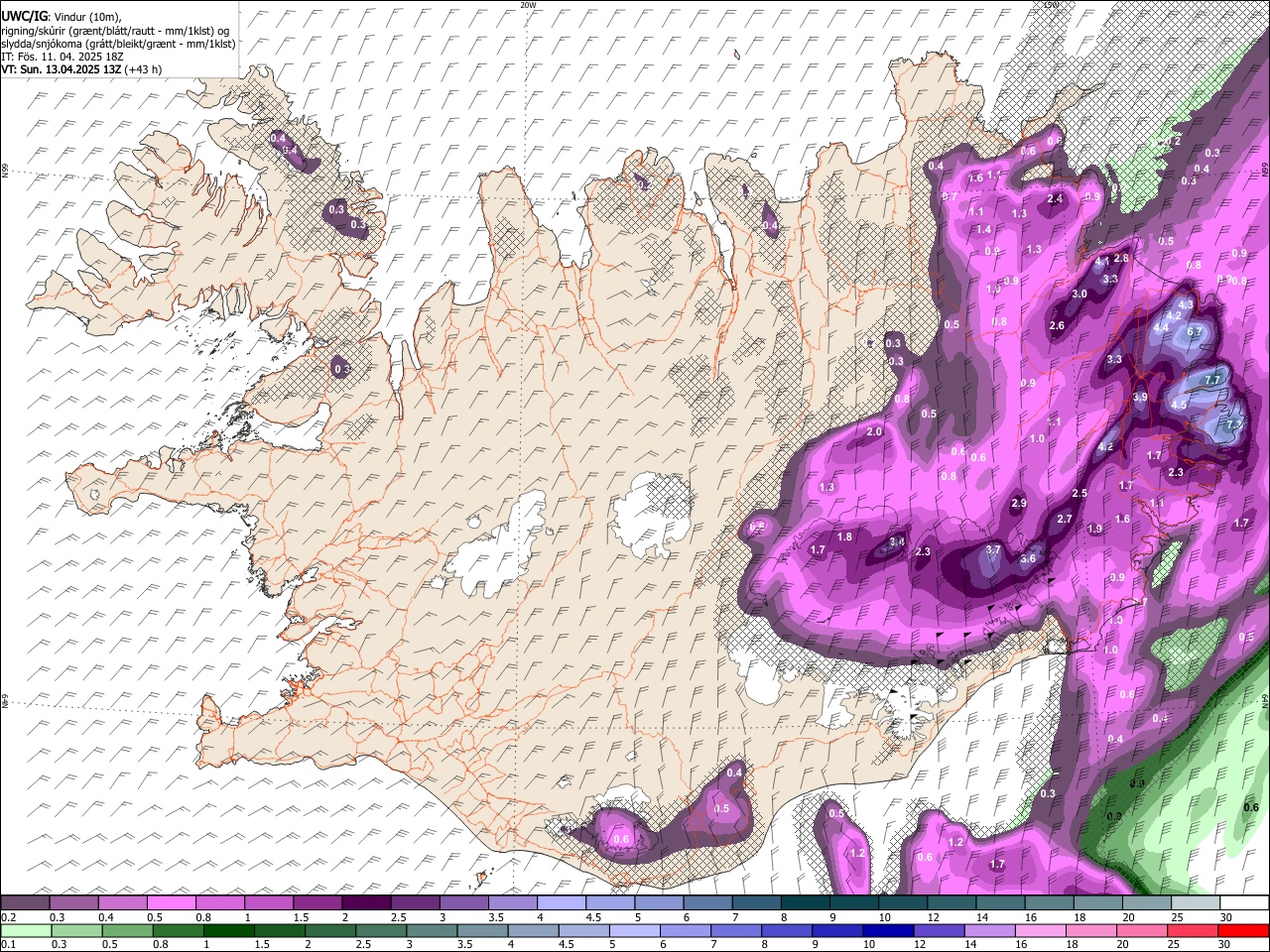Click the 'IT: Fös. 11. 04. 2025 18Z' line
The image size is (1270, 952).
(63, 57)
